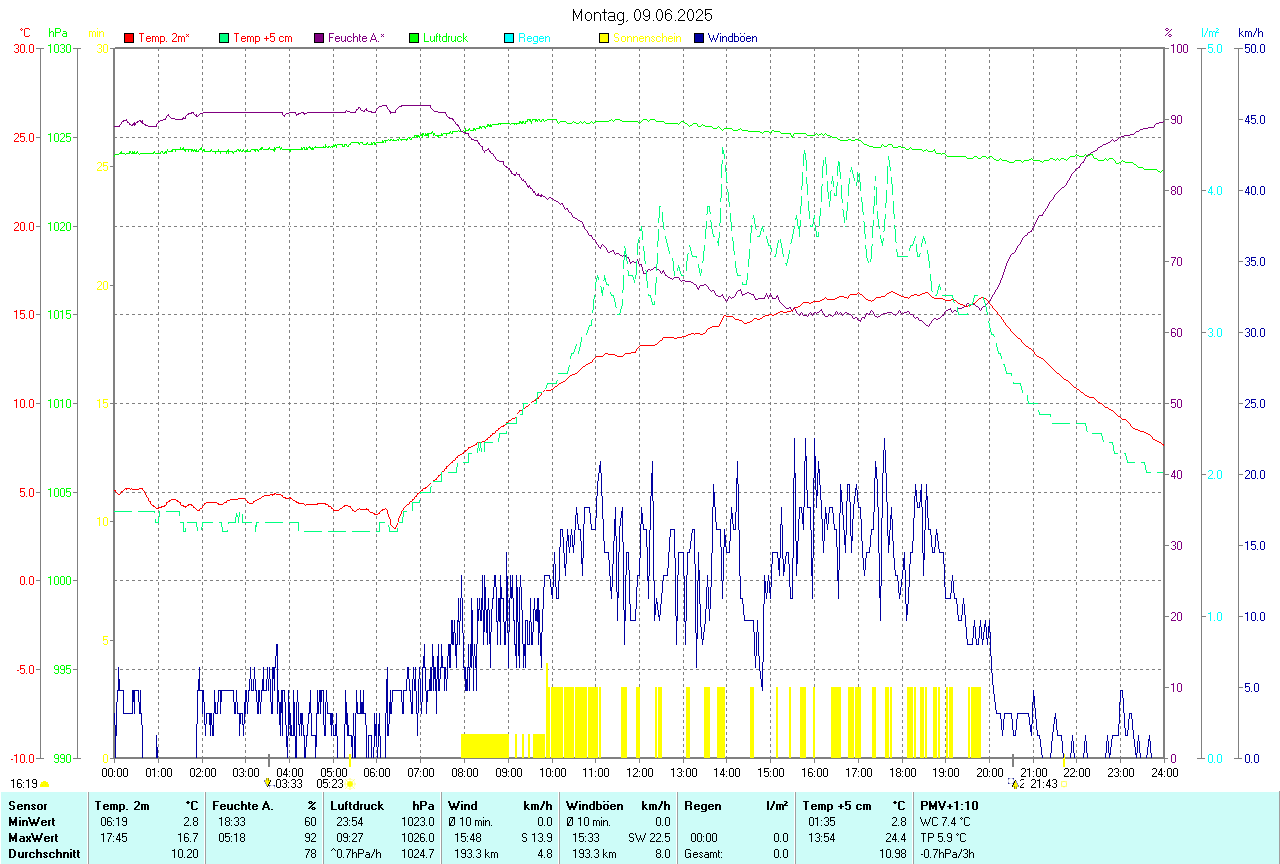Click the chart title Montag, 09.06.2025
1280x864 pixels.
642,15
